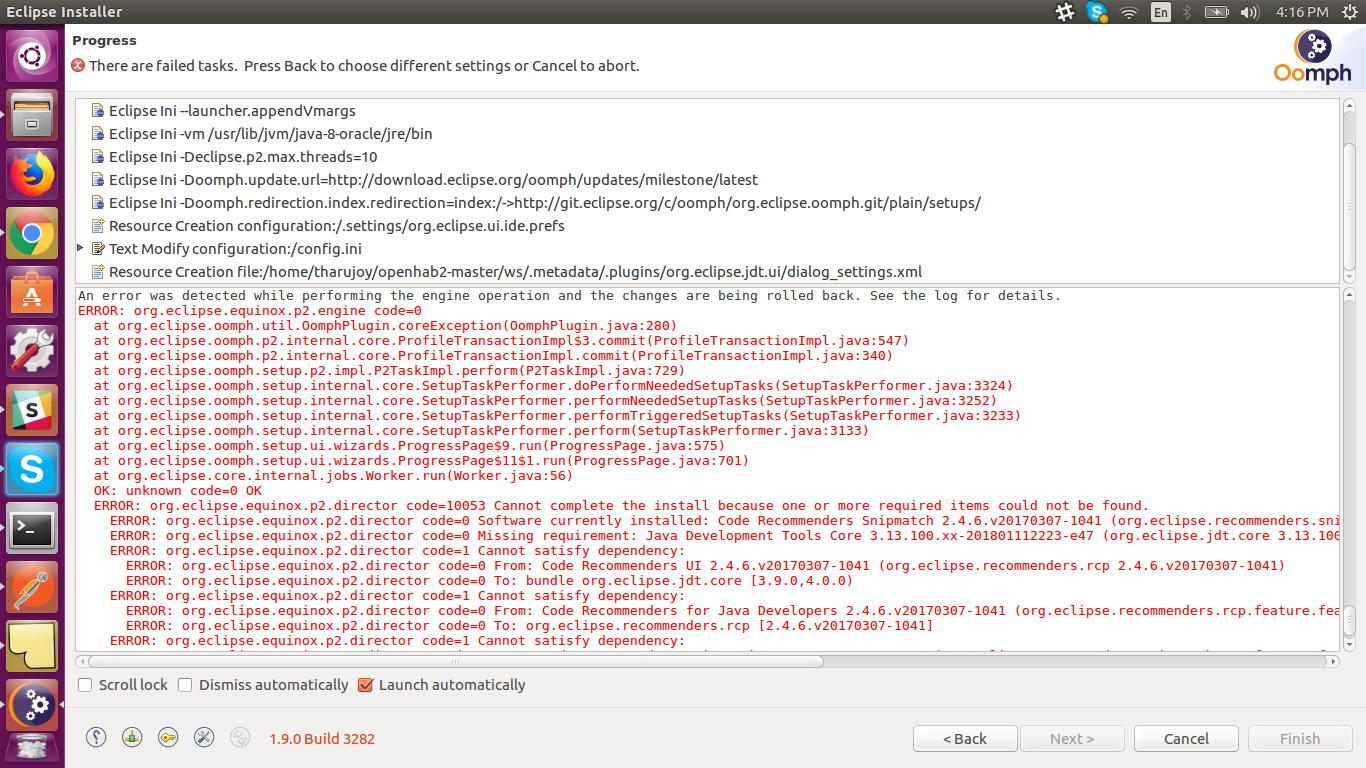Viewport: 1366px width, 768px height.
Task: Click the disabled Next button
Action: [1072, 738]
